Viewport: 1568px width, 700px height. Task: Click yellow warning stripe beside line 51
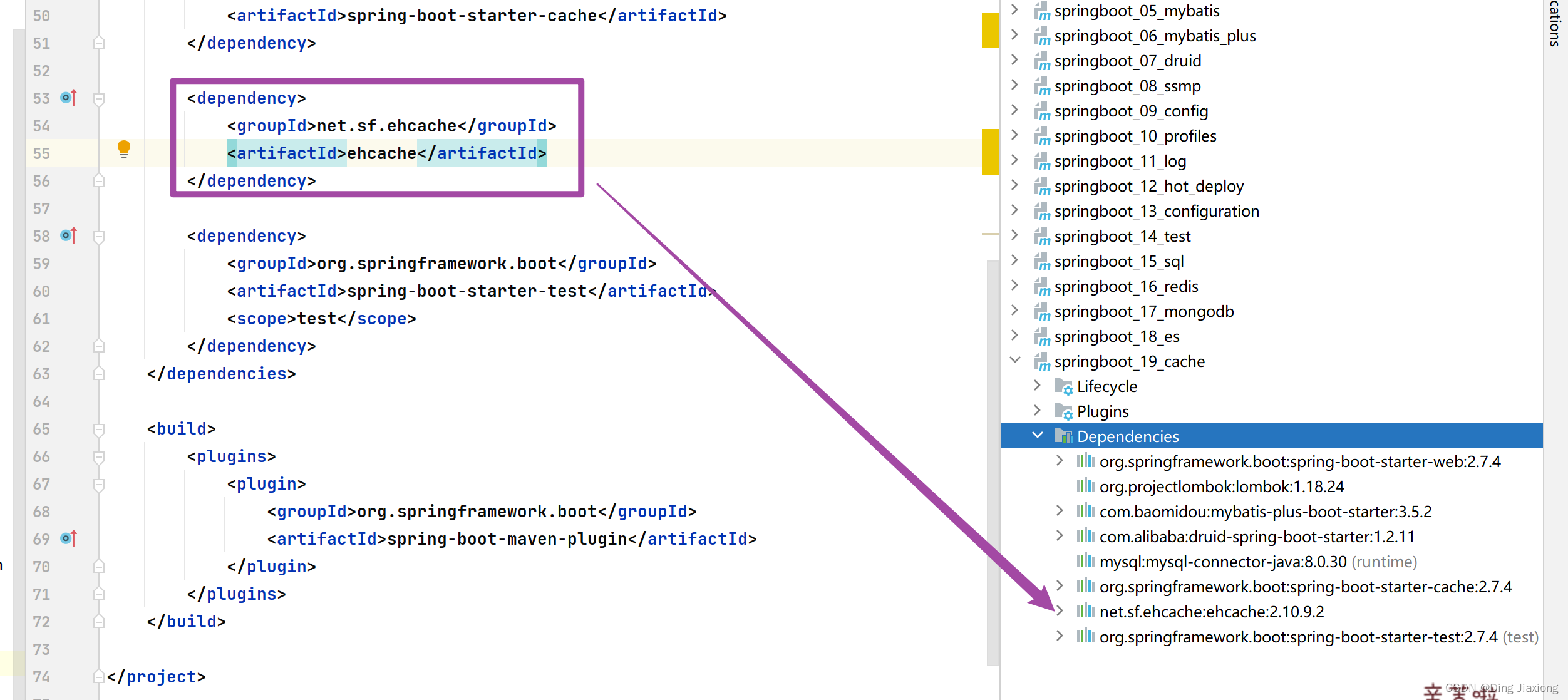990,29
